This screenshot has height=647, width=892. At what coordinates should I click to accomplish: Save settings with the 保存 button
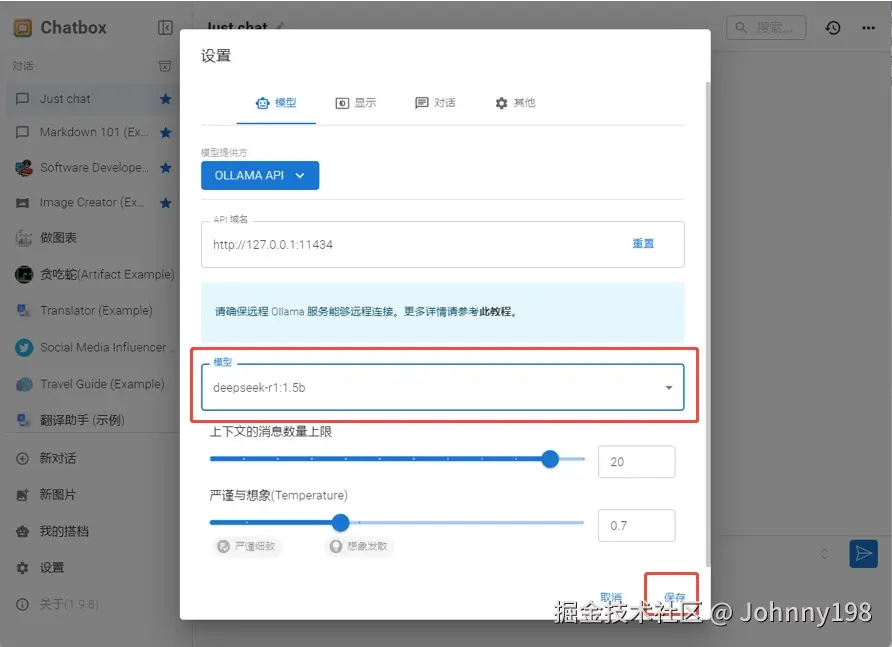[672, 594]
